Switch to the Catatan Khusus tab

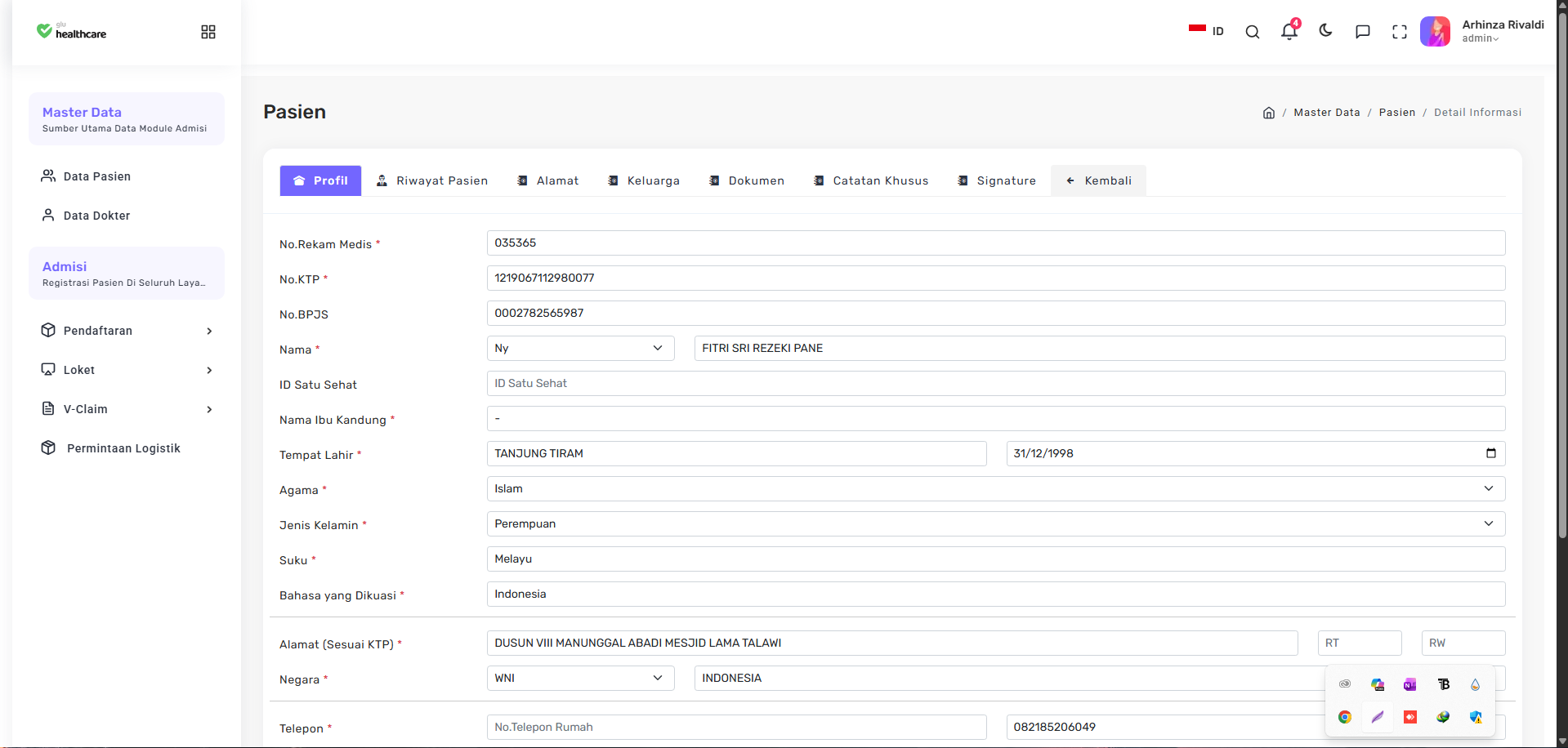(x=871, y=180)
